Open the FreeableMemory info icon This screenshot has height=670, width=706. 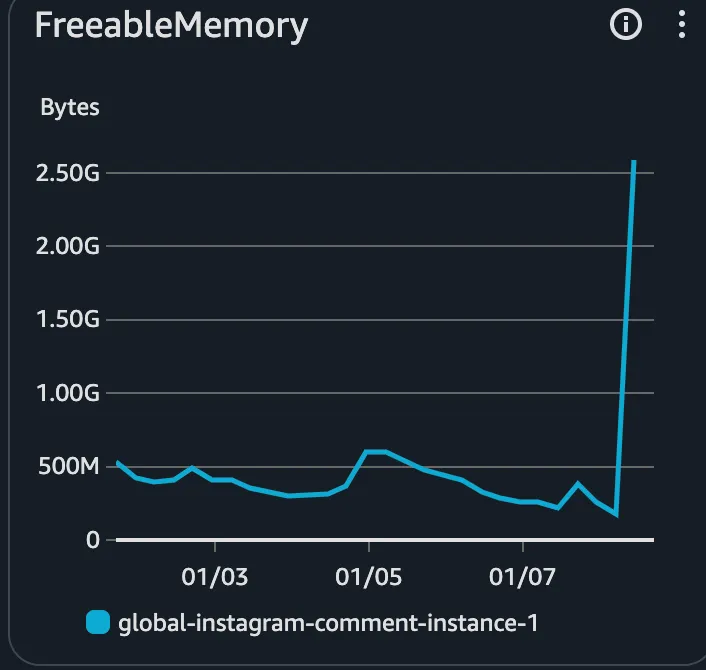click(626, 24)
